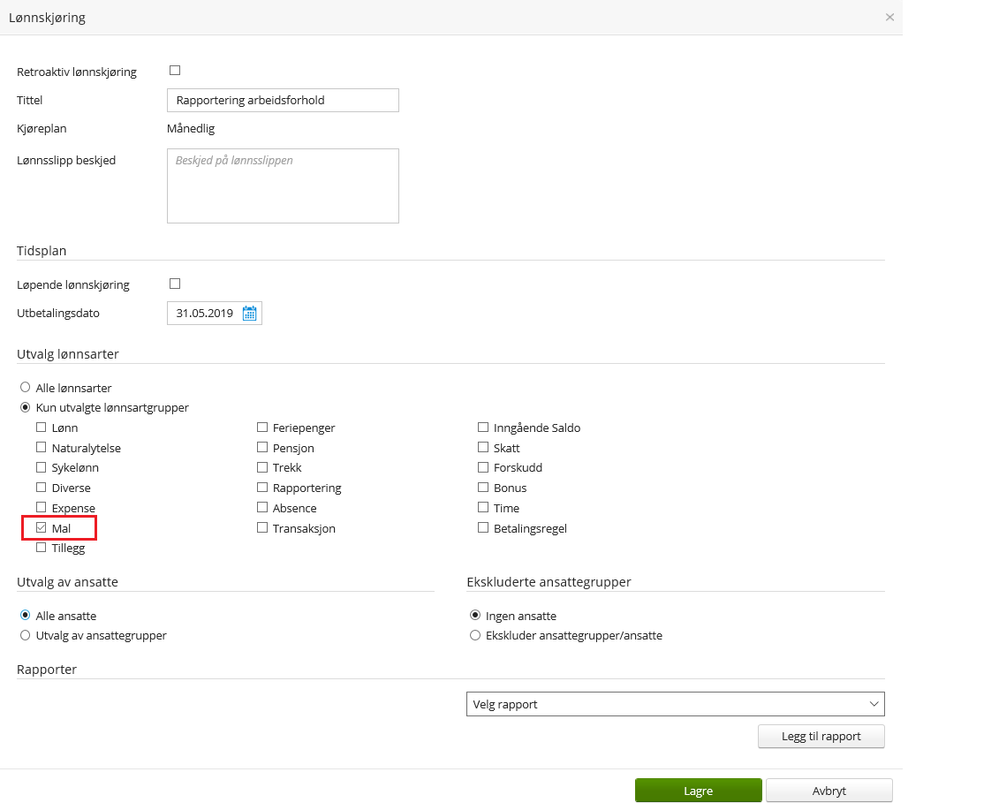Check the Betalingsregel checkbox
Image resolution: width=999 pixels, height=810 pixels.
coord(484,528)
